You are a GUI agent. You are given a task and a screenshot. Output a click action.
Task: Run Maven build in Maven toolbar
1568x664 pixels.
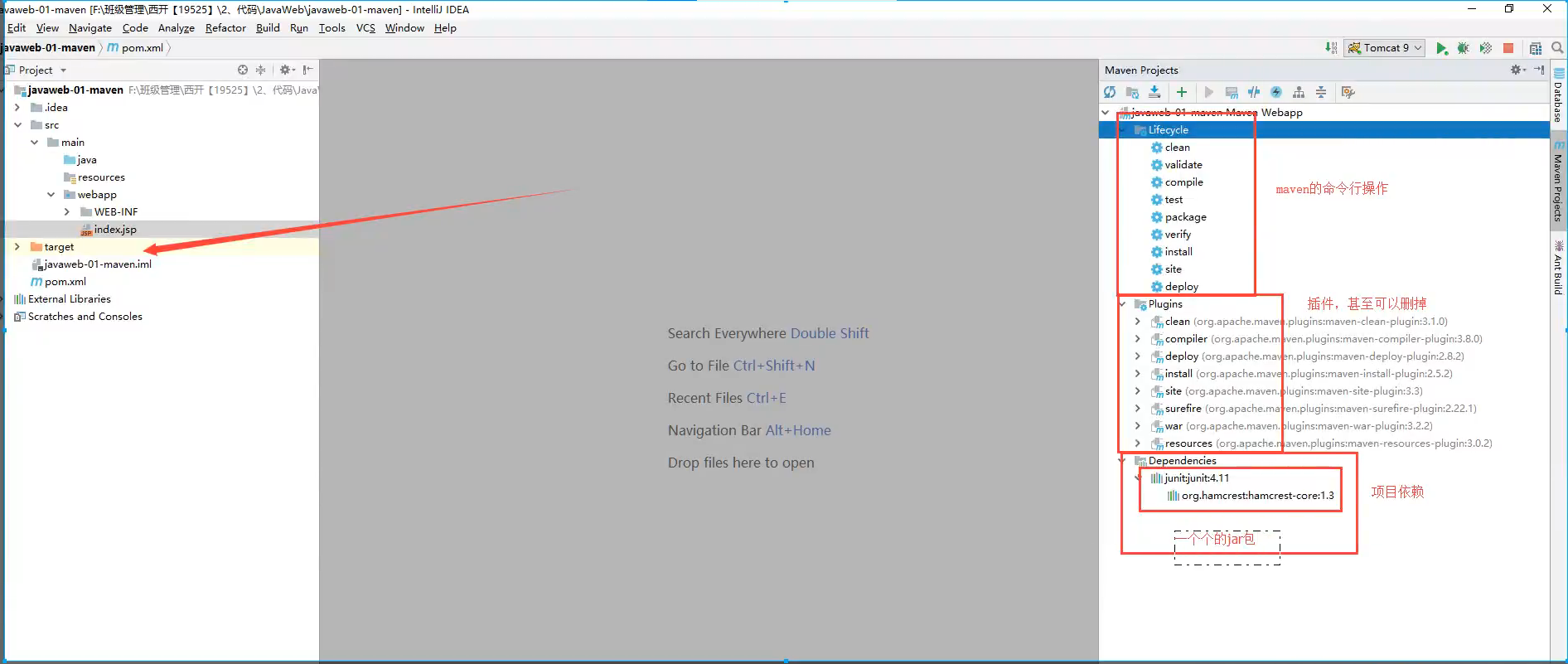tap(1209, 93)
